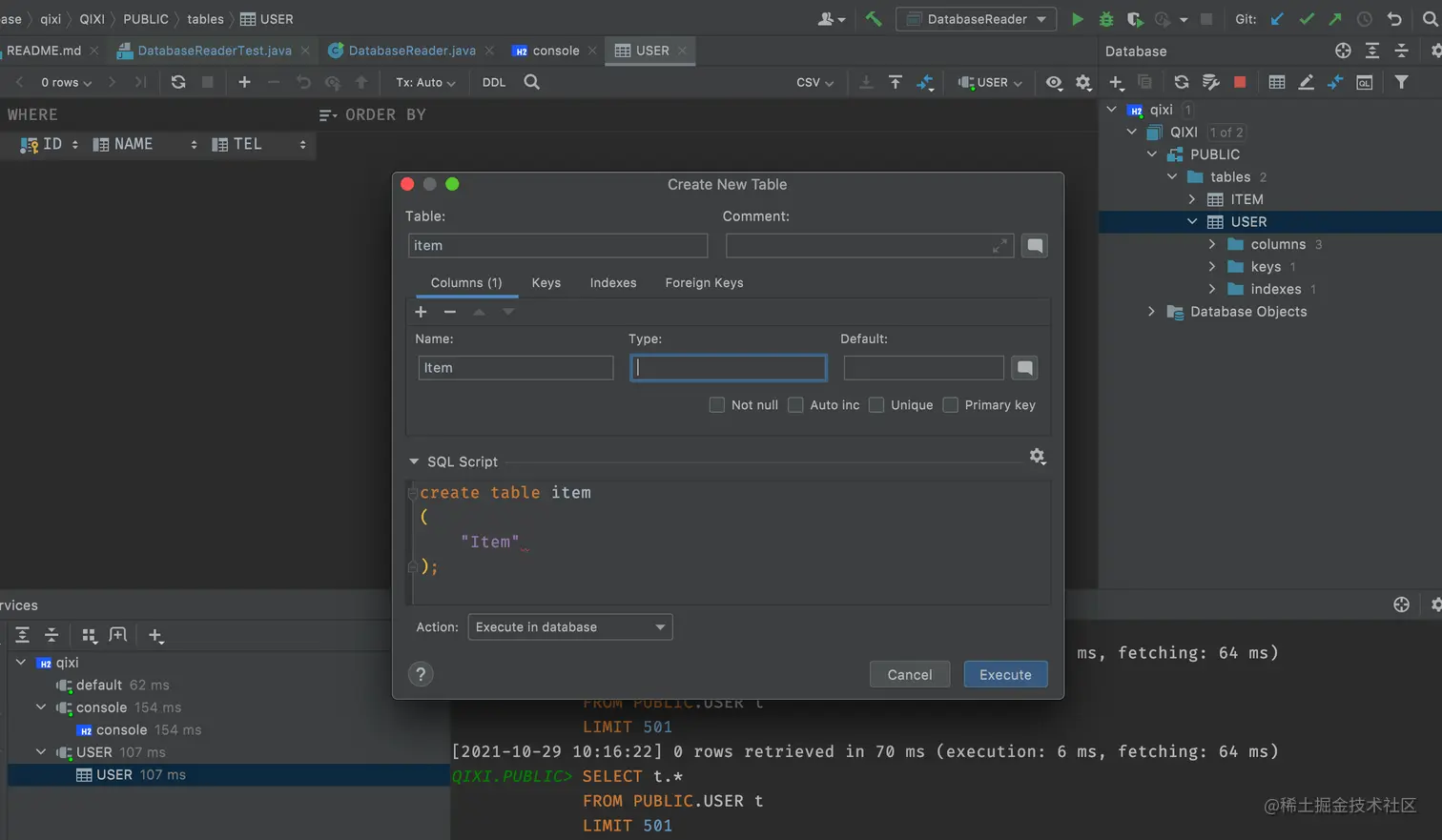Stop with the red square in Database panel
The image size is (1442, 840).
(1240, 82)
